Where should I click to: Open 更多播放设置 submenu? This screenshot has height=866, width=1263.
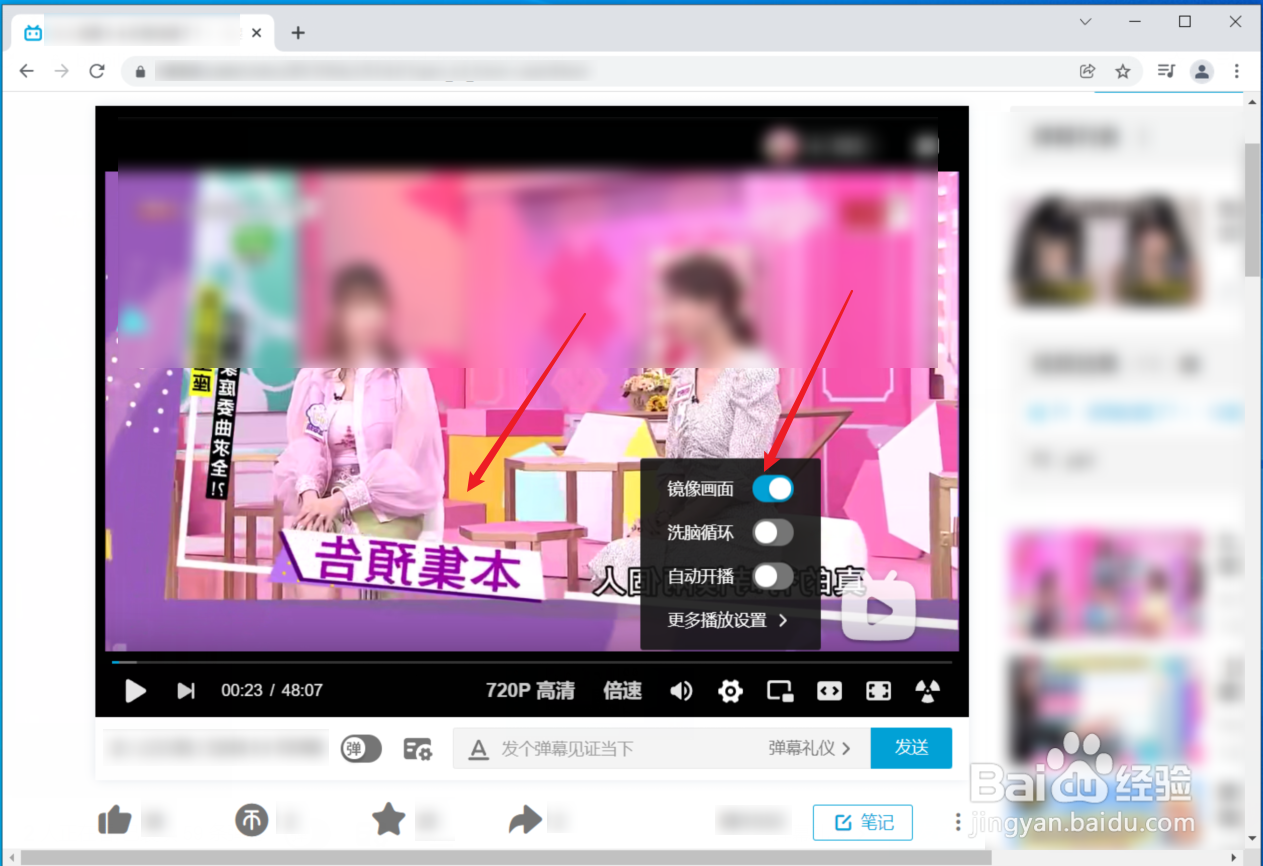(728, 620)
